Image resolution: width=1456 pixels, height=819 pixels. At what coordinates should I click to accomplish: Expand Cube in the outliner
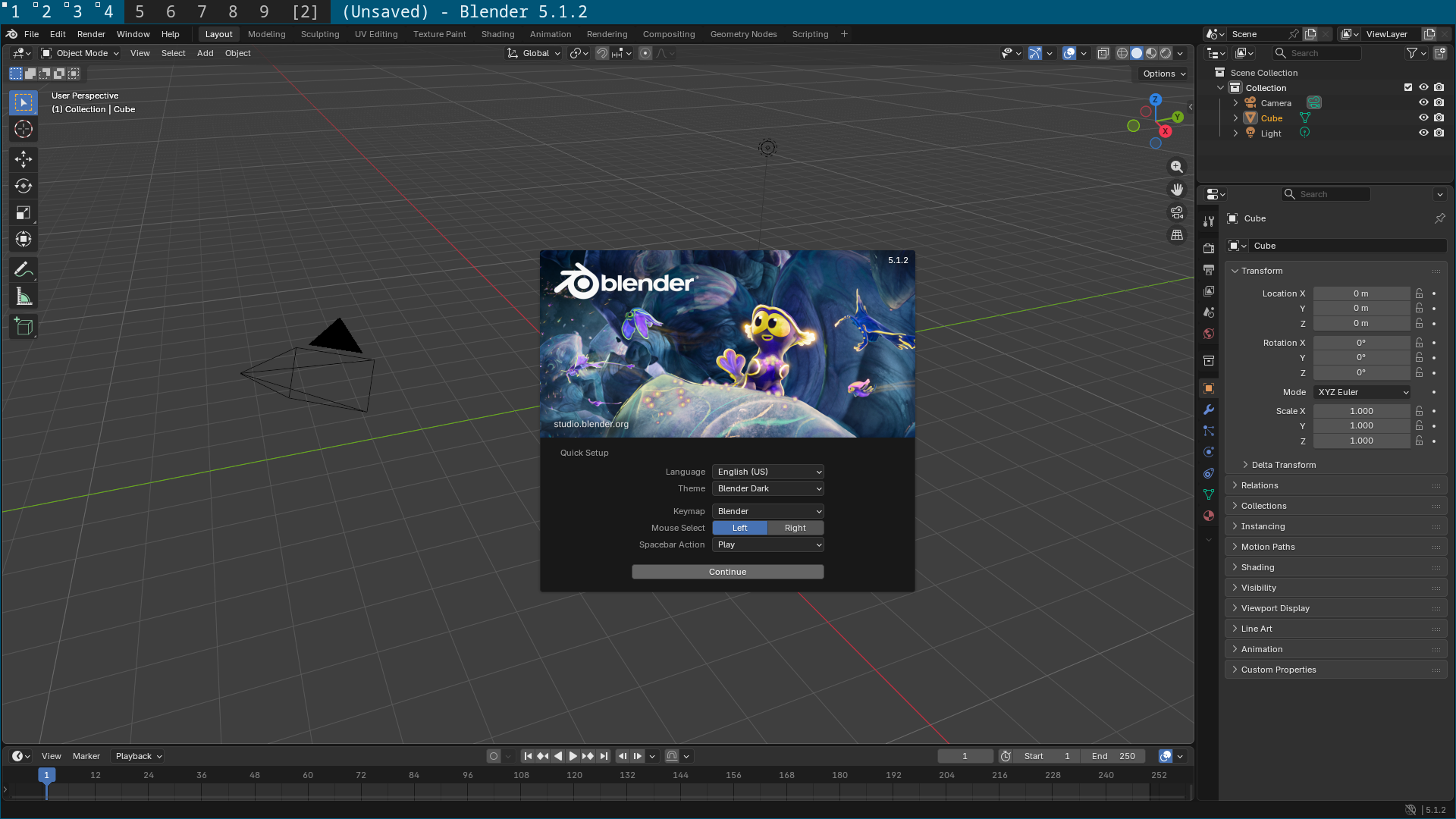point(1235,118)
